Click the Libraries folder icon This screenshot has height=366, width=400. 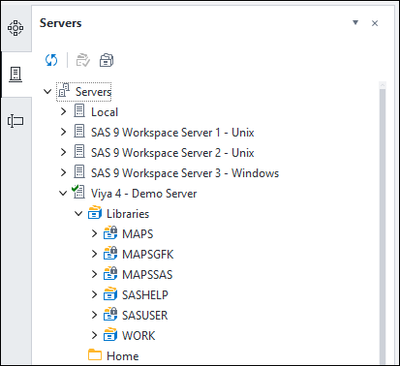coord(95,213)
